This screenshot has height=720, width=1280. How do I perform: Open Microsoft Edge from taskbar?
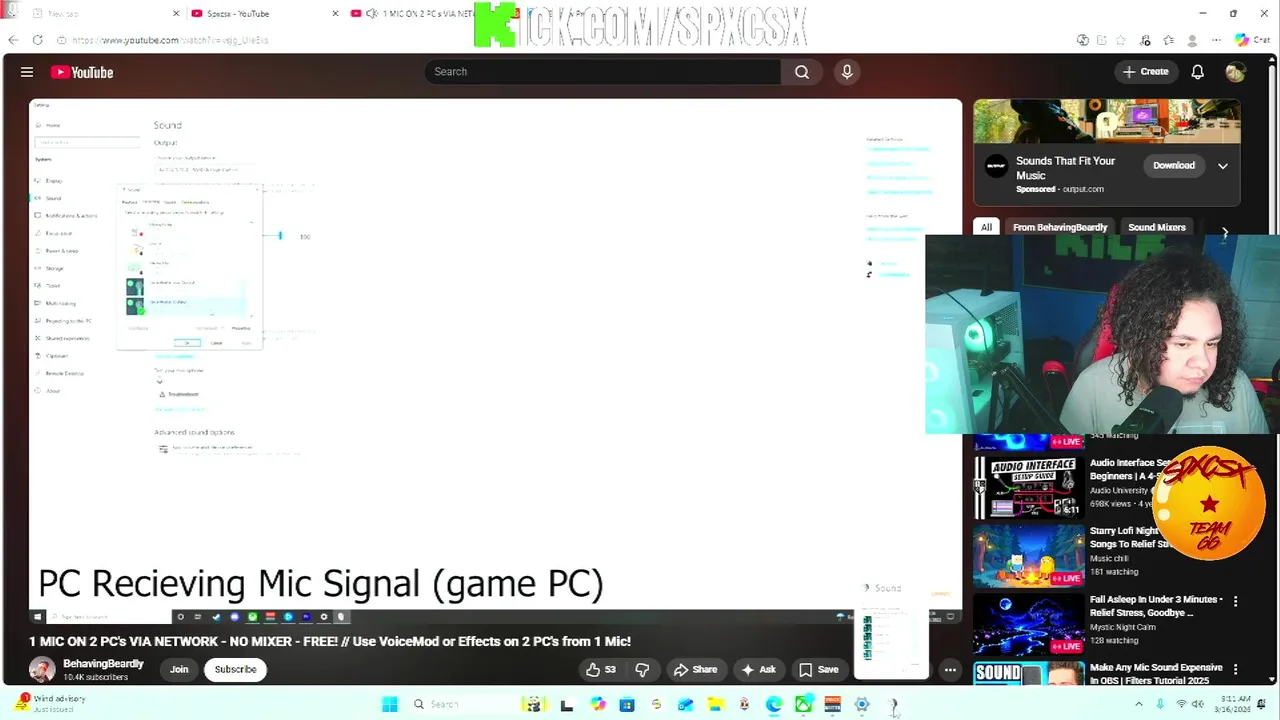tap(774, 705)
